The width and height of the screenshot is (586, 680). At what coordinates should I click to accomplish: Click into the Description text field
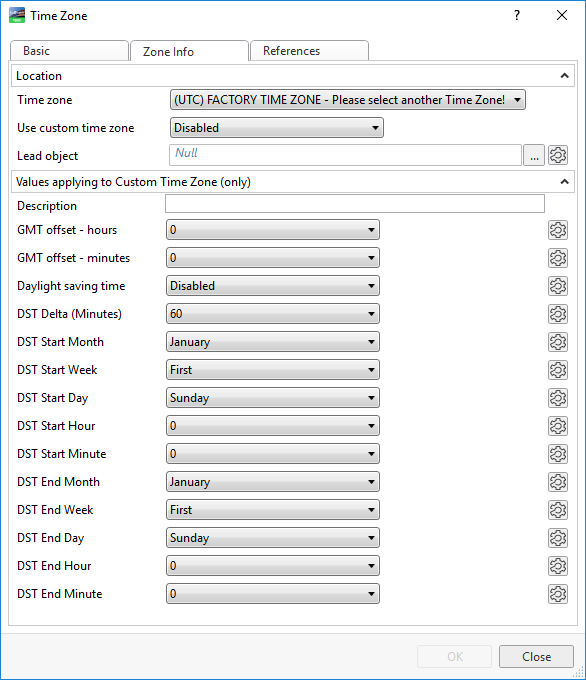point(355,204)
